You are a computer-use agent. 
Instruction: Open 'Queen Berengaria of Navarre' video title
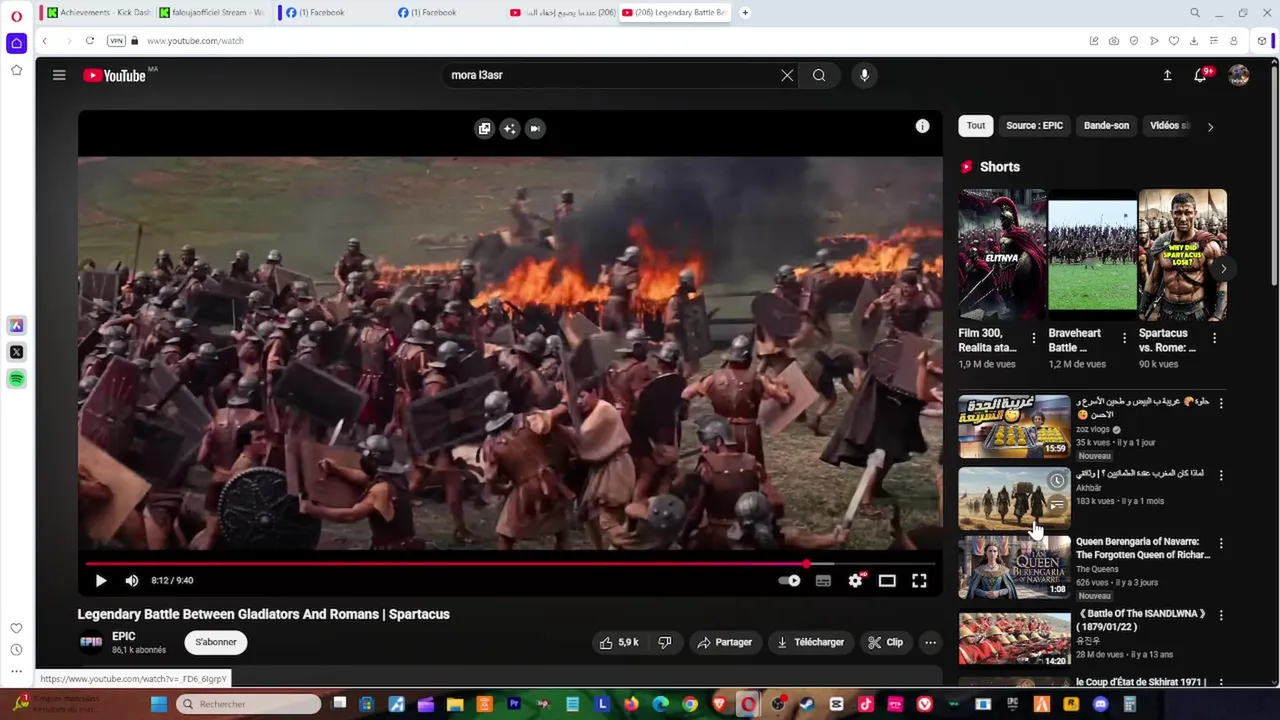(1142, 548)
